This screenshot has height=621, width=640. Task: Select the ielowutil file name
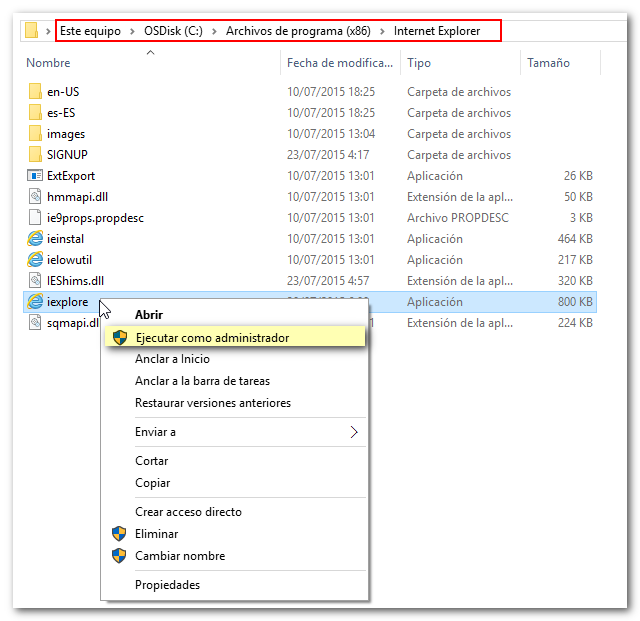69,260
